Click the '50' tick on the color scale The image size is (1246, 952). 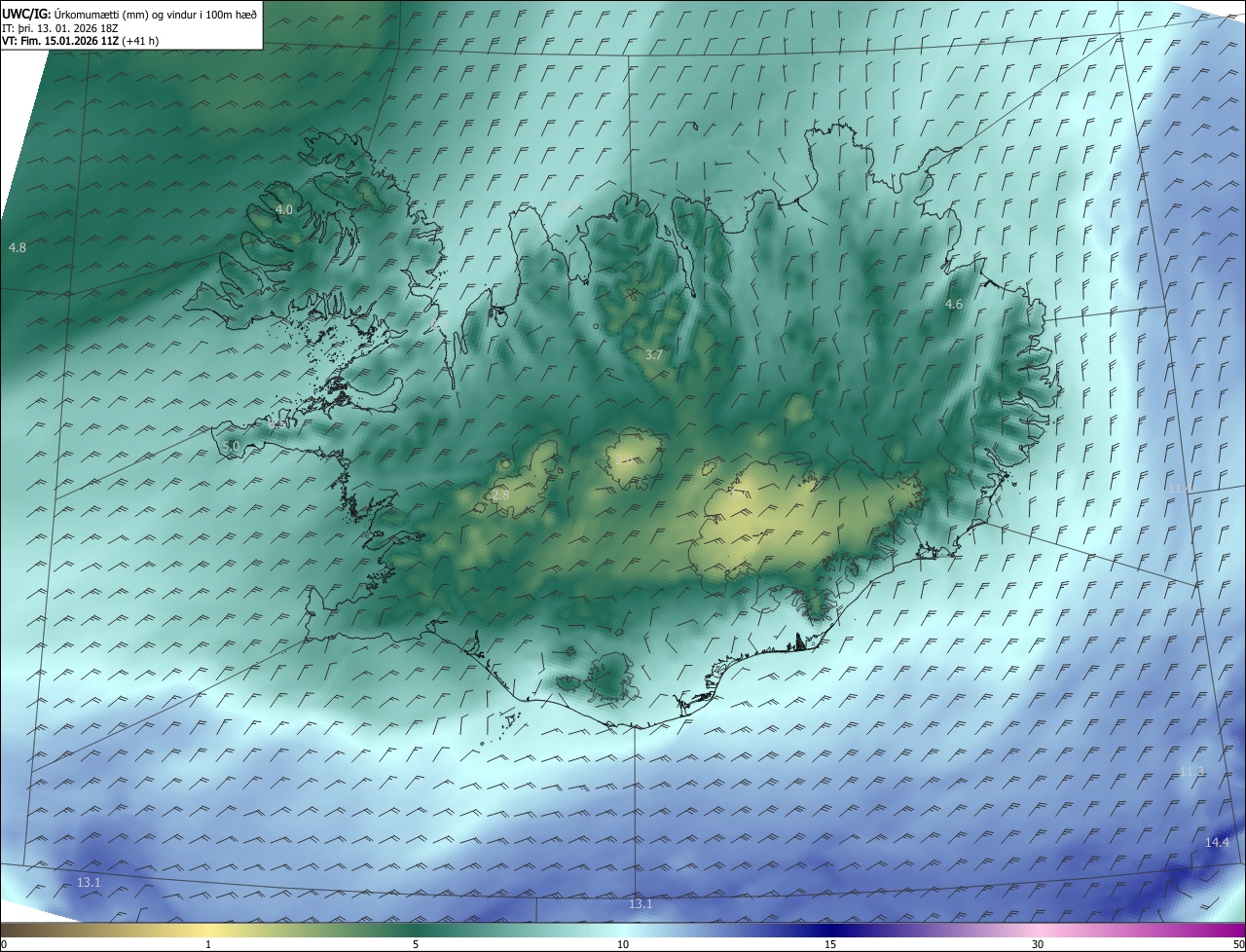pyautogui.click(x=1238, y=944)
